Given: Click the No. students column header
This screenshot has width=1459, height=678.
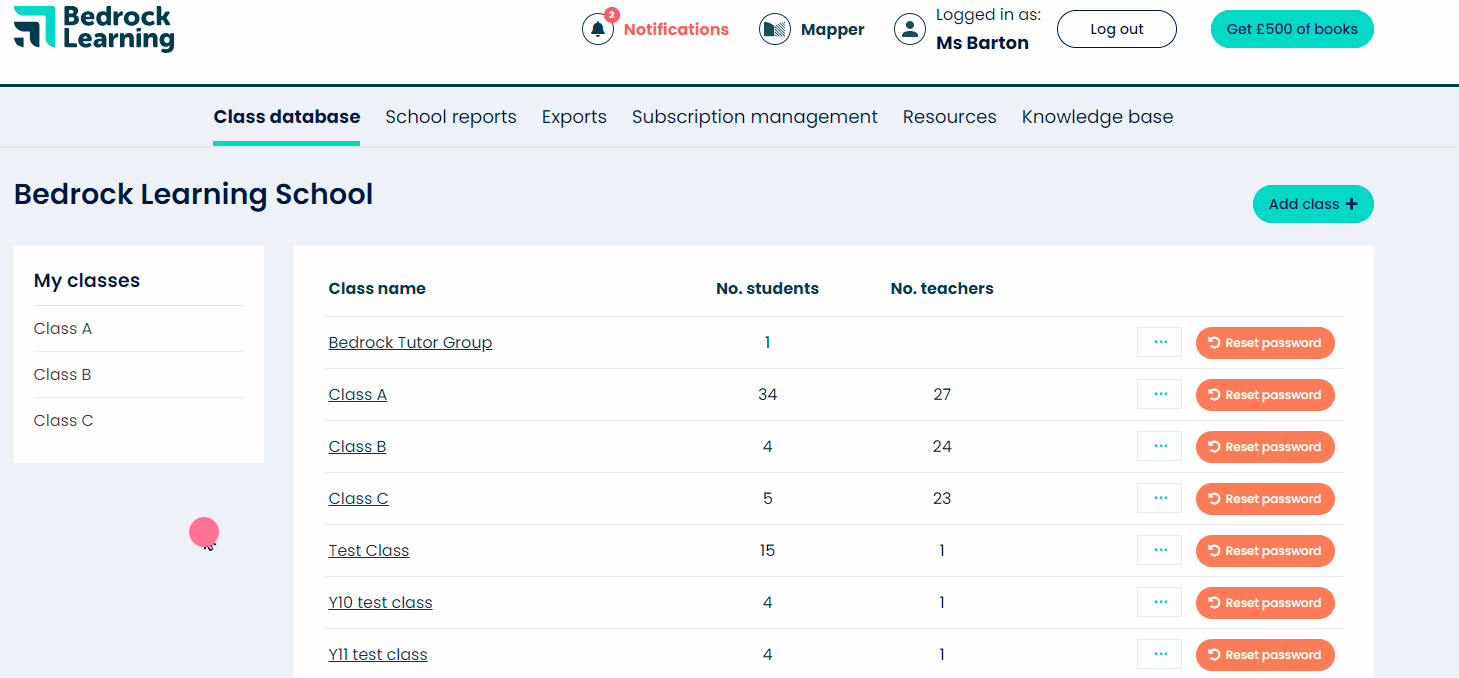Looking at the screenshot, I should pos(767,289).
